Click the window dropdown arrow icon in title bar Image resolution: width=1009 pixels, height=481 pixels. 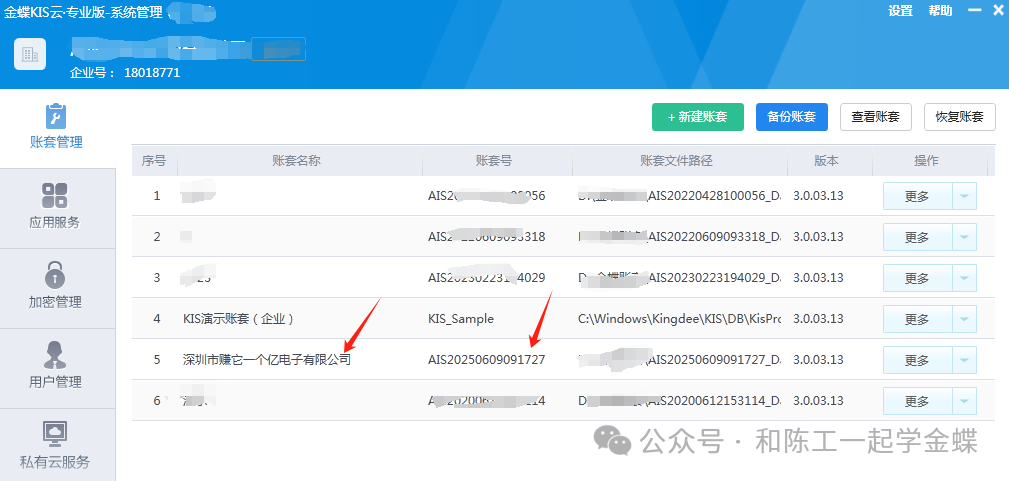click(x=971, y=11)
